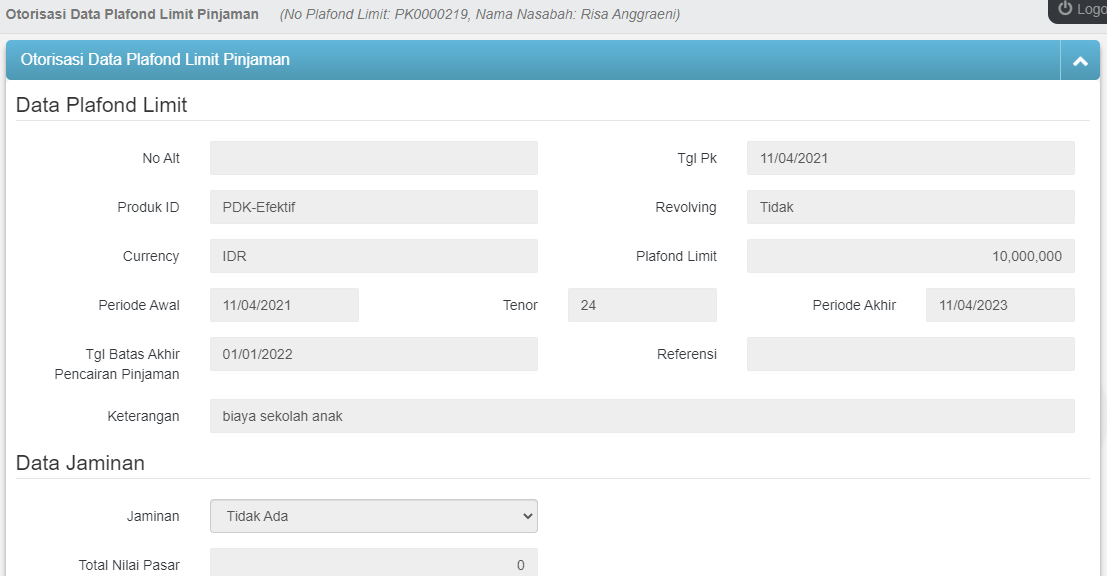
Task: Focus the Tenor field showing 24
Action: (642, 305)
